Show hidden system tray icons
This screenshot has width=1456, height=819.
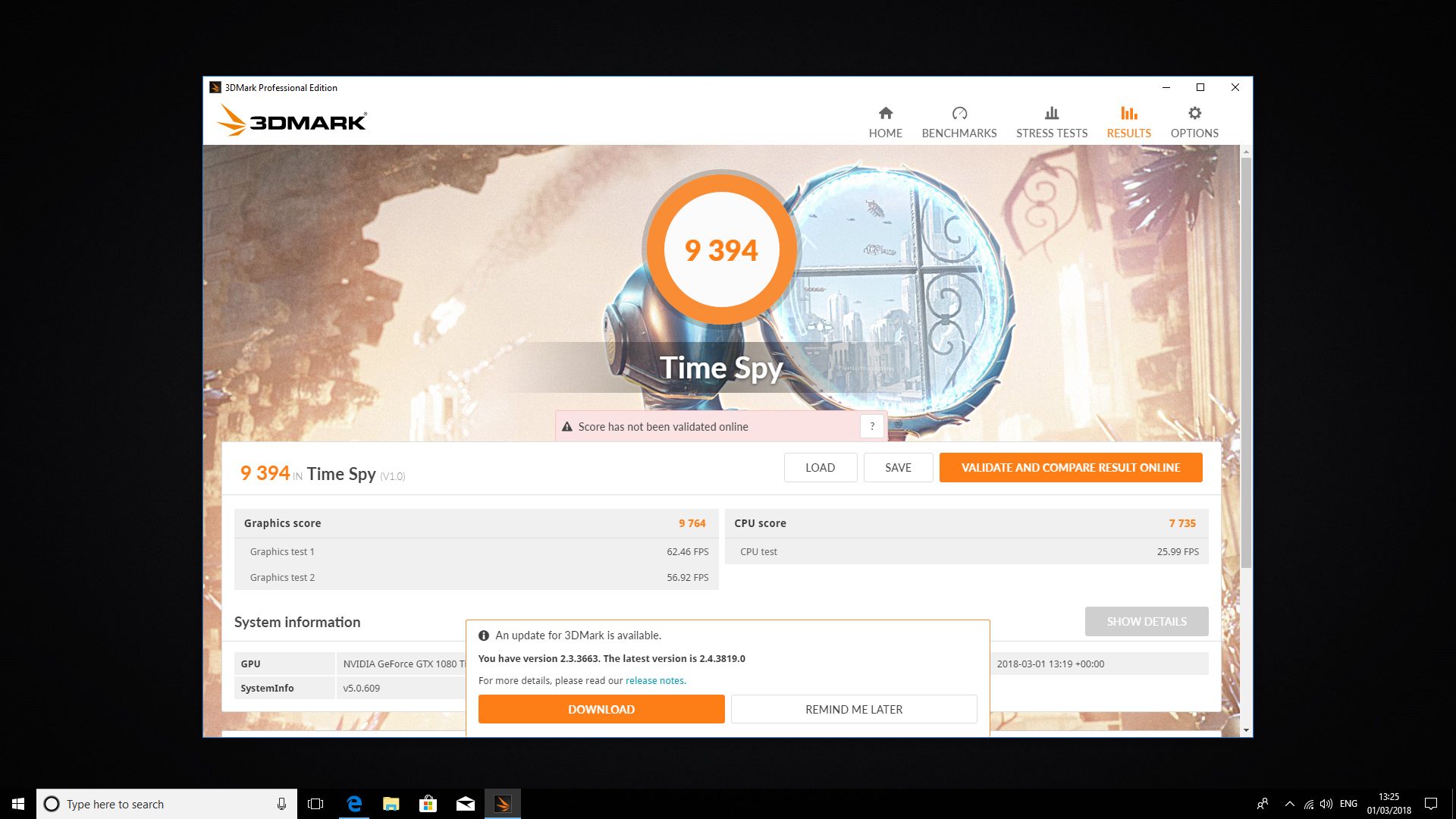1289,804
